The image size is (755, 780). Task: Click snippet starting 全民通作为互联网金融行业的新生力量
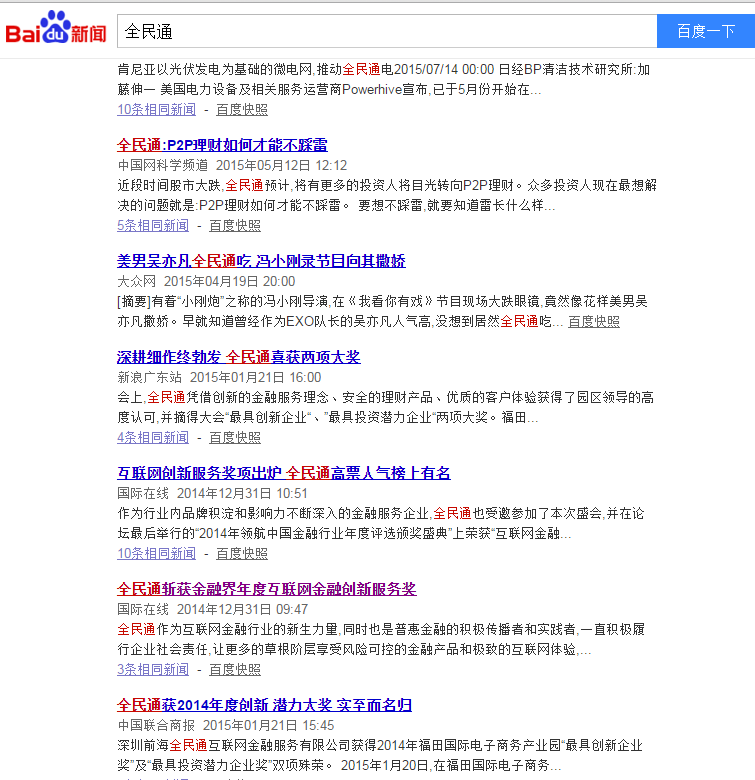pyautogui.click(x=381, y=639)
